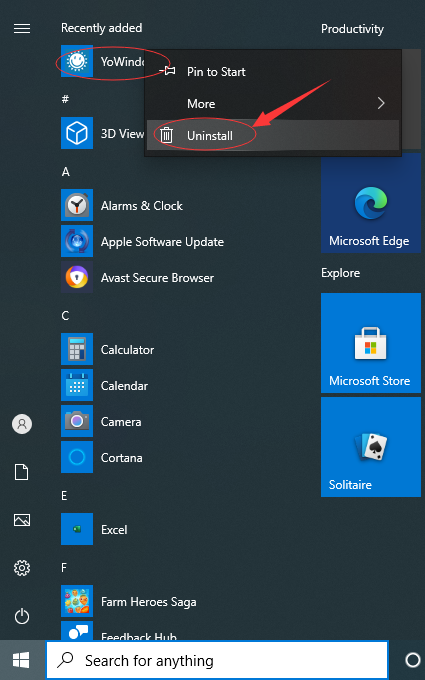Image resolution: width=425 pixels, height=680 pixels.
Task: Open the Excel app icon
Action: (77, 529)
